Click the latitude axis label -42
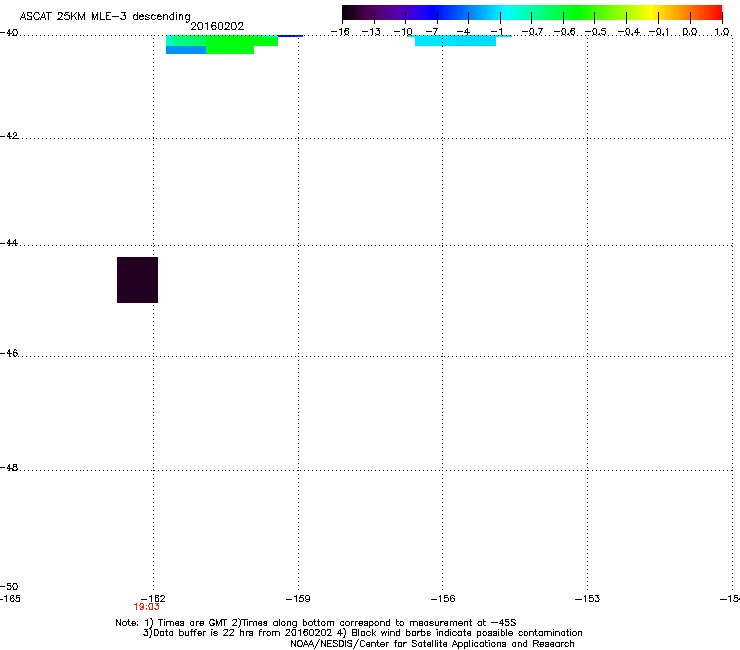 (9, 135)
